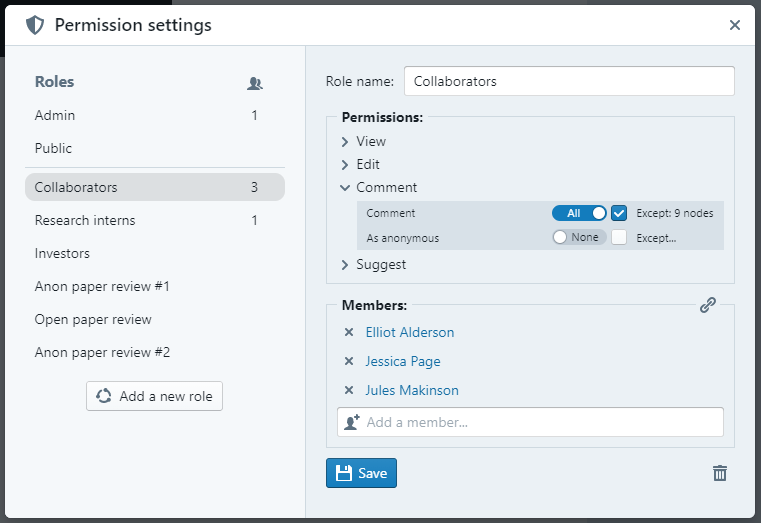Image resolution: width=761 pixels, height=523 pixels.
Task: Click the Except: 9 nodes text
Action: [675, 213]
